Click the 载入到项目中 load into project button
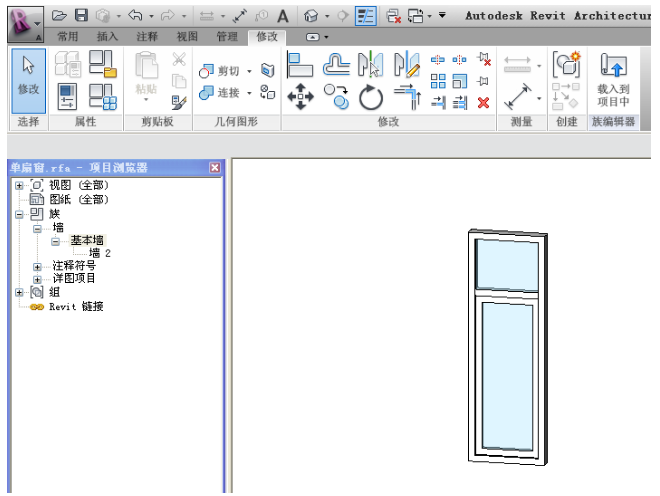 pos(612,80)
